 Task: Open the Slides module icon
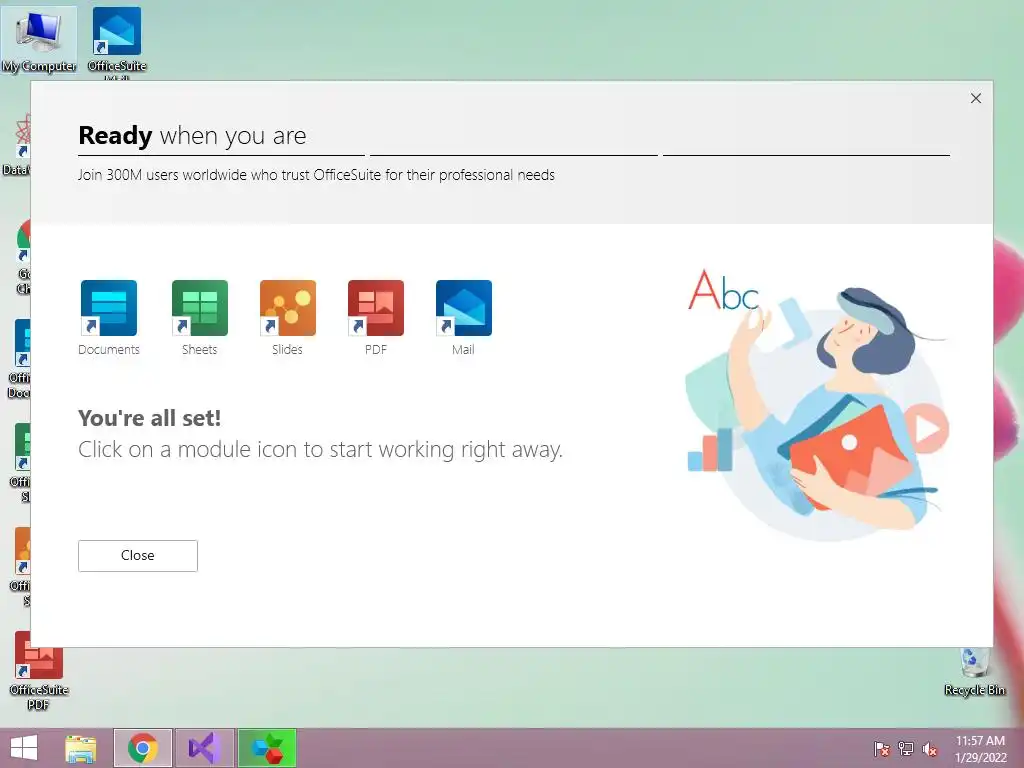[x=287, y=308]
